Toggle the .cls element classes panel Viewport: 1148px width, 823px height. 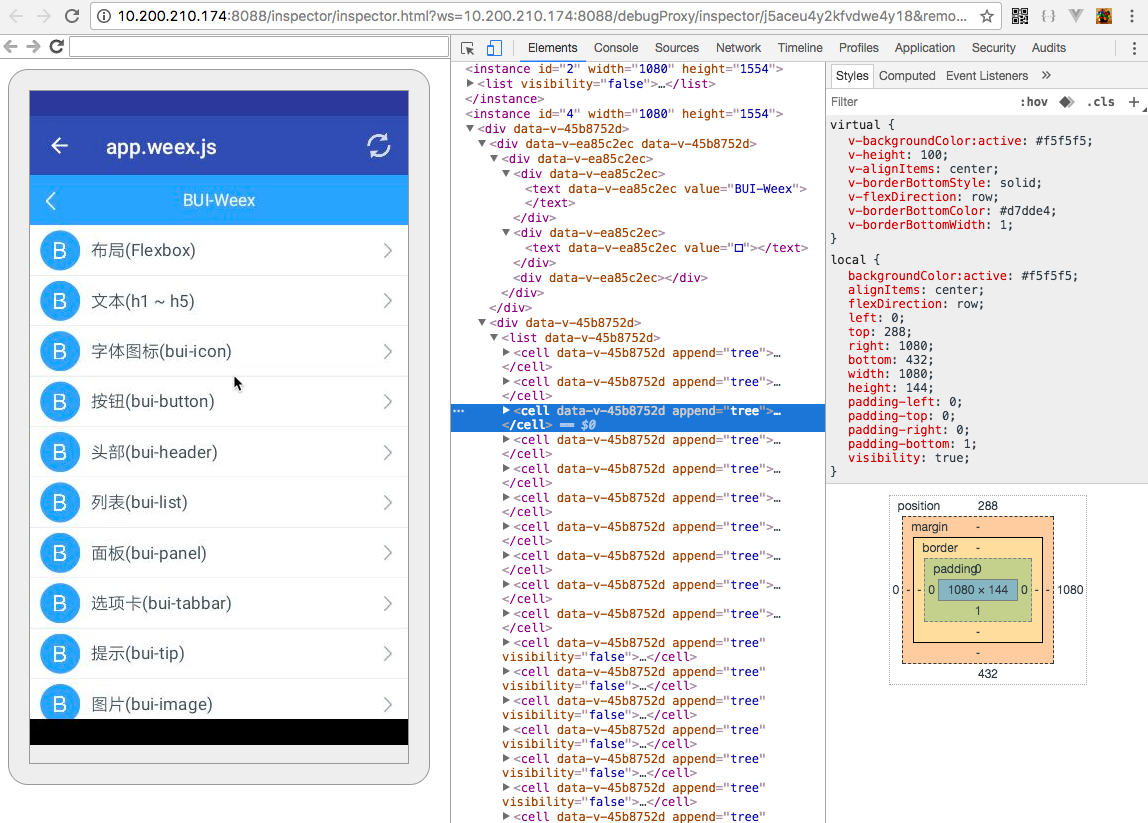(x=1101, y=101)
